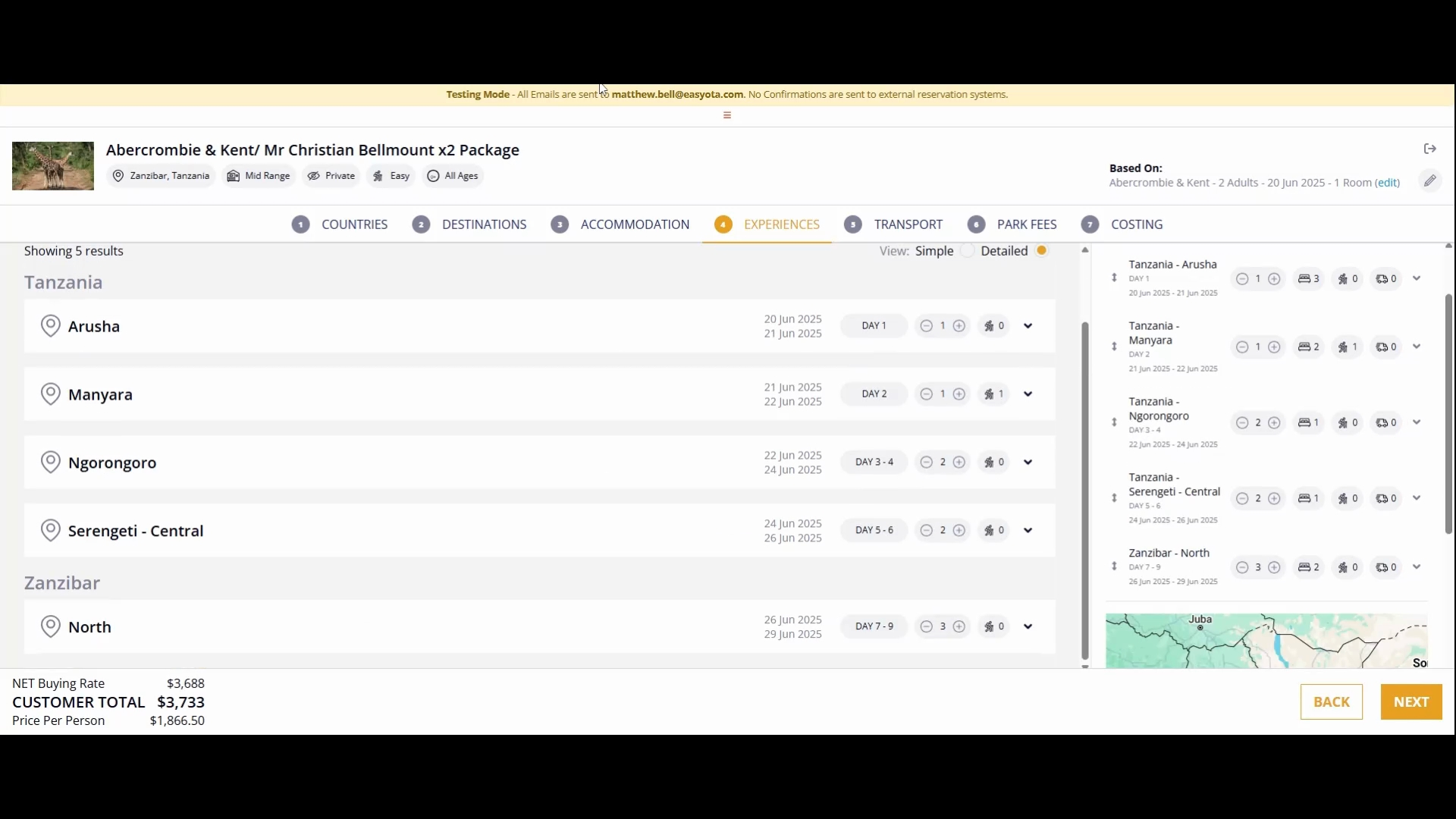Expand the Serengeti - Central row
Viewport: 1456px width, 819px height.
click(1028, 531)
